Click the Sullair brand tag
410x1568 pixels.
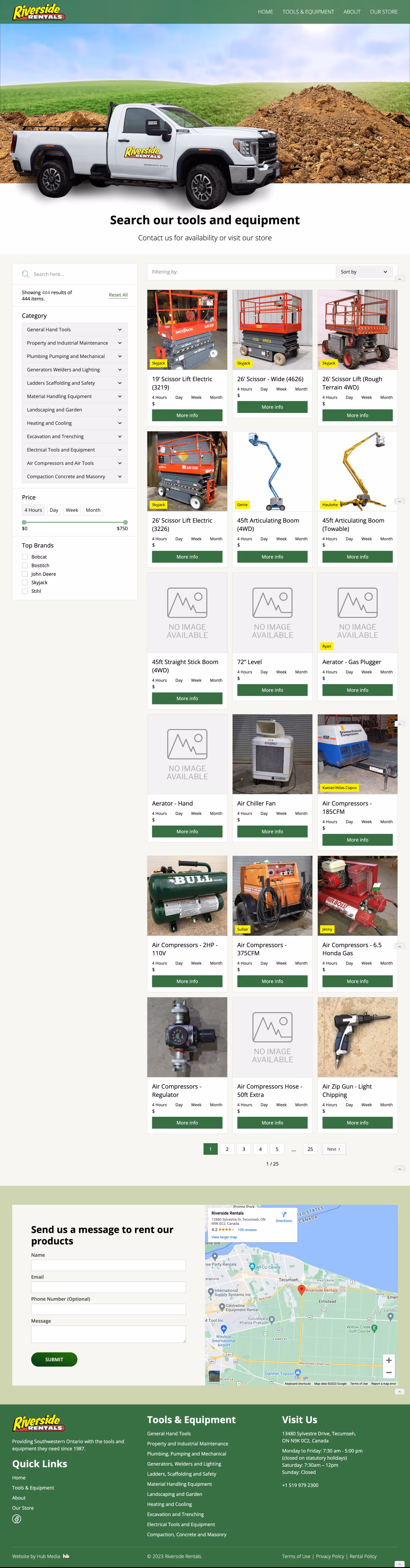pos(243,929)
